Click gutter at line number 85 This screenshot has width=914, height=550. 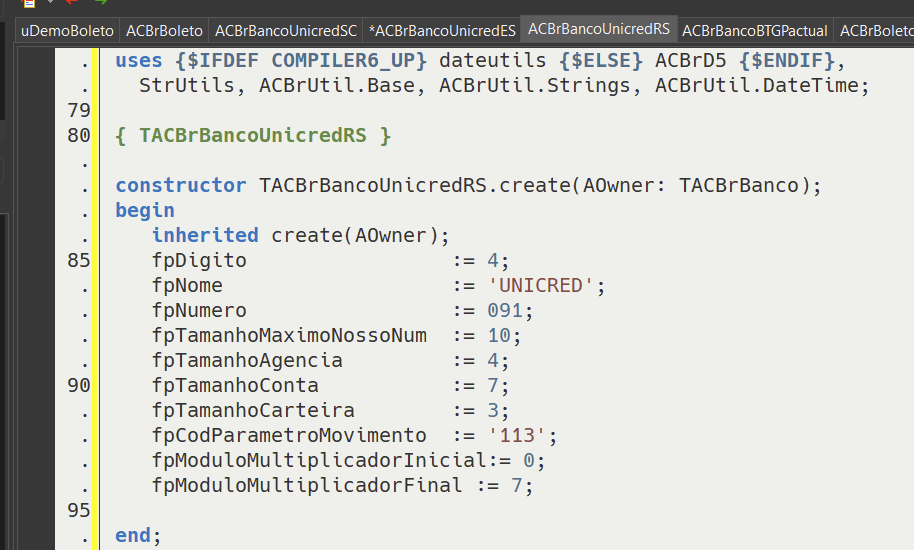pos(79,260)
